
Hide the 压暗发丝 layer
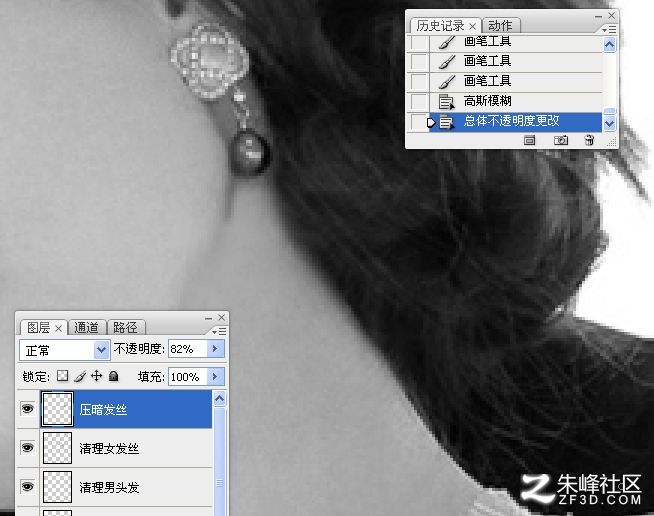click(x=28, y=408)
